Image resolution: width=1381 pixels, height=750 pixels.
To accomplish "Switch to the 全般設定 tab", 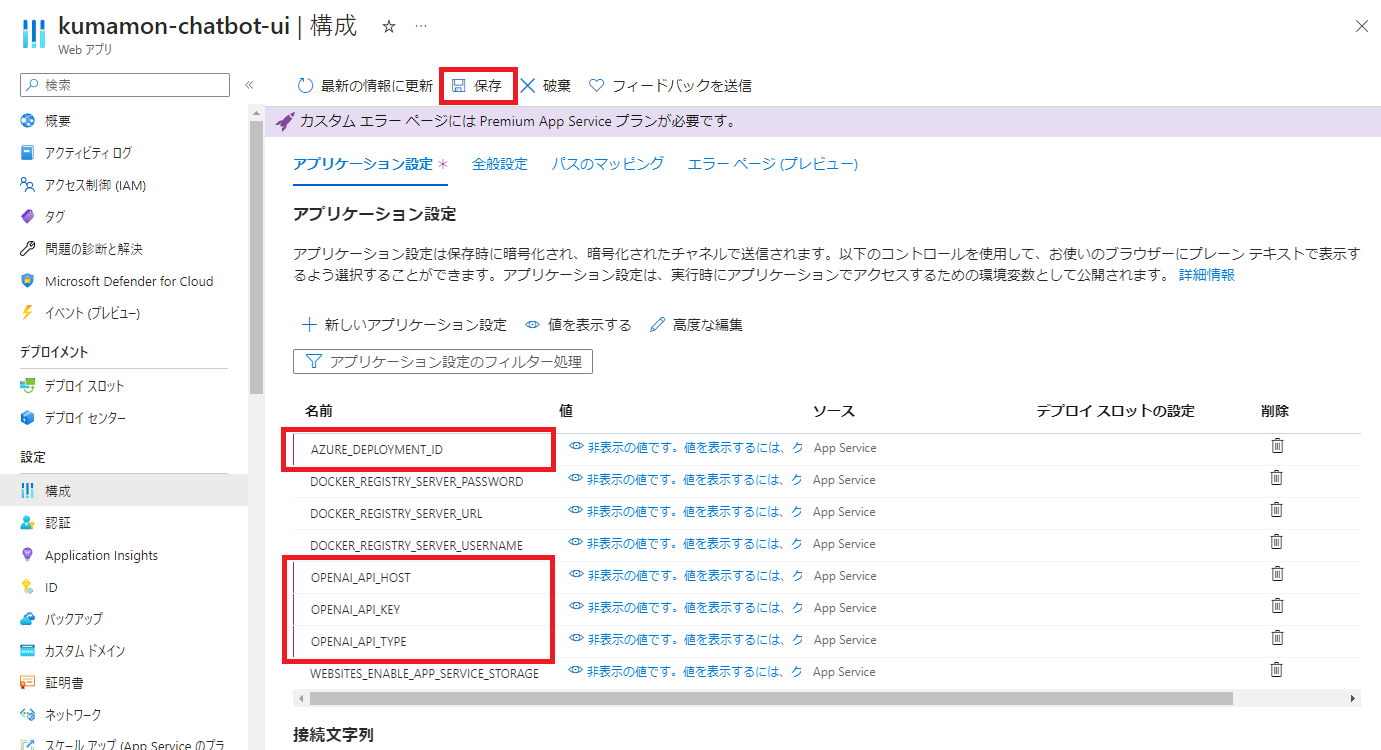I will [499, 164].
